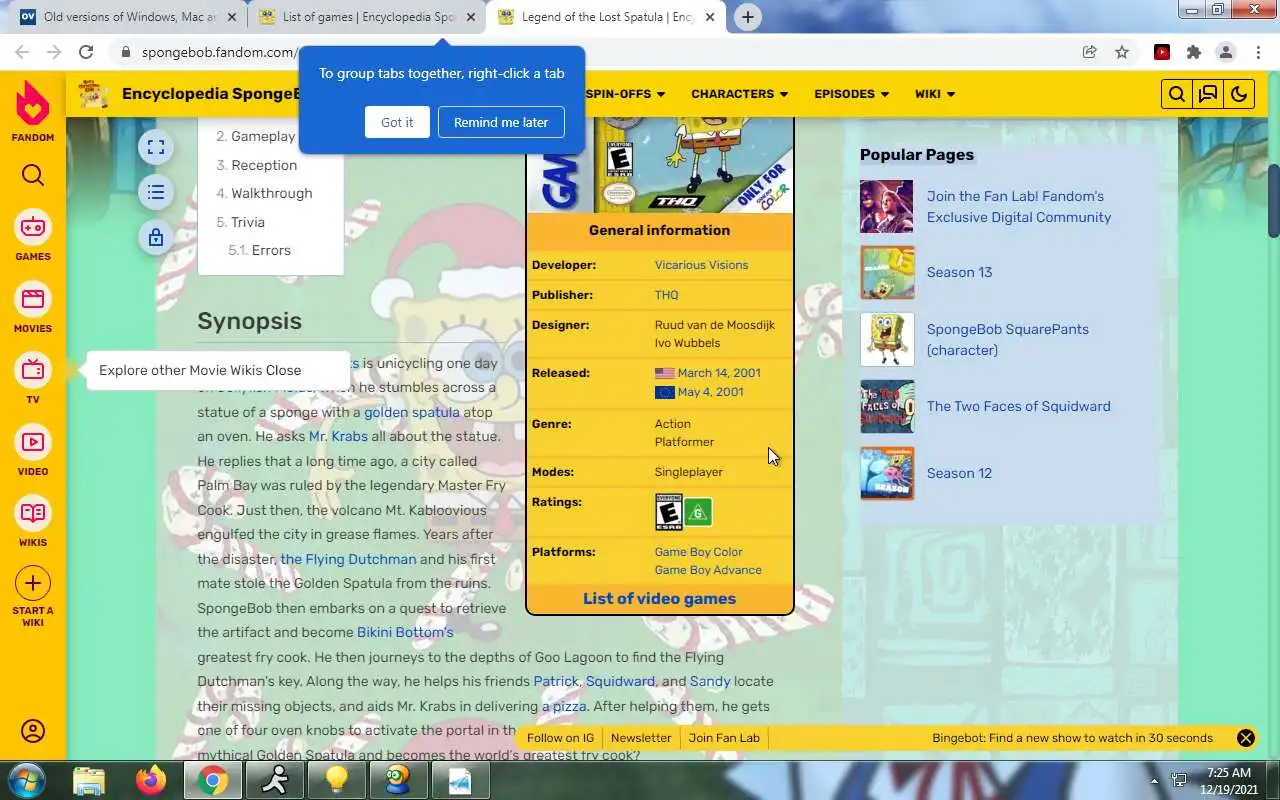Share this page icon in address bar
1280x800 pixels.
(1090, 52)
